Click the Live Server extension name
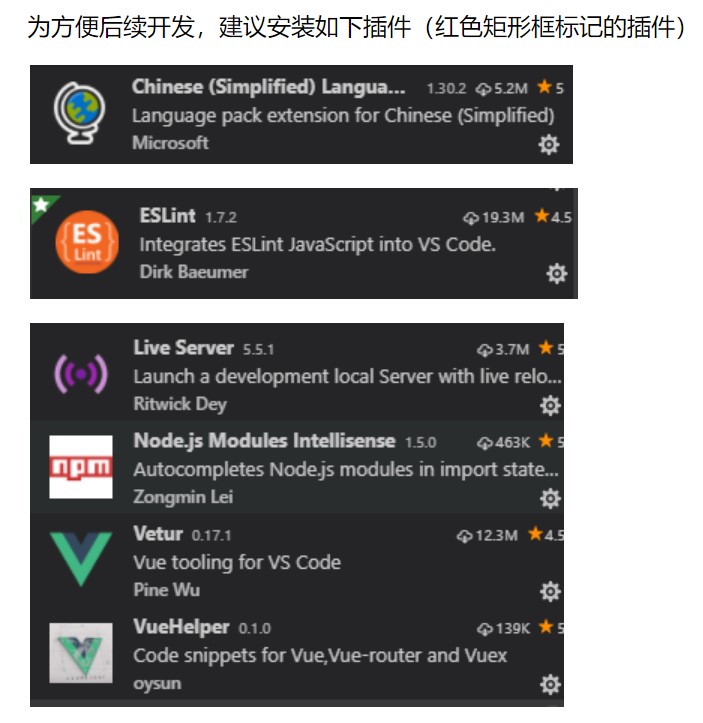703x723 pixels. coord(183,348)
